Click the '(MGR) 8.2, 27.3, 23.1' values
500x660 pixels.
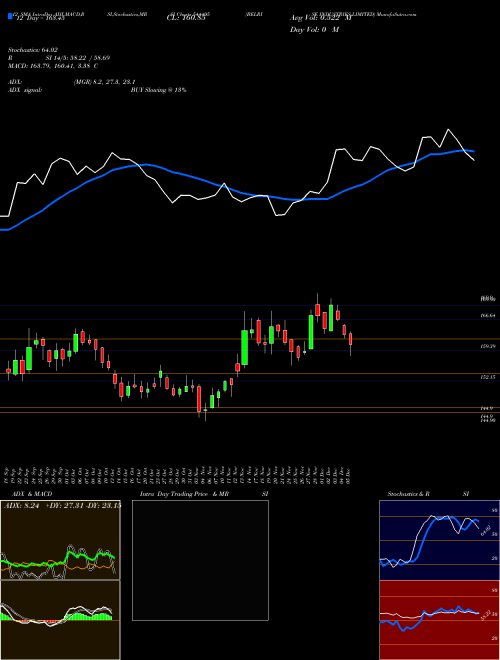click(x=105, y=82)
